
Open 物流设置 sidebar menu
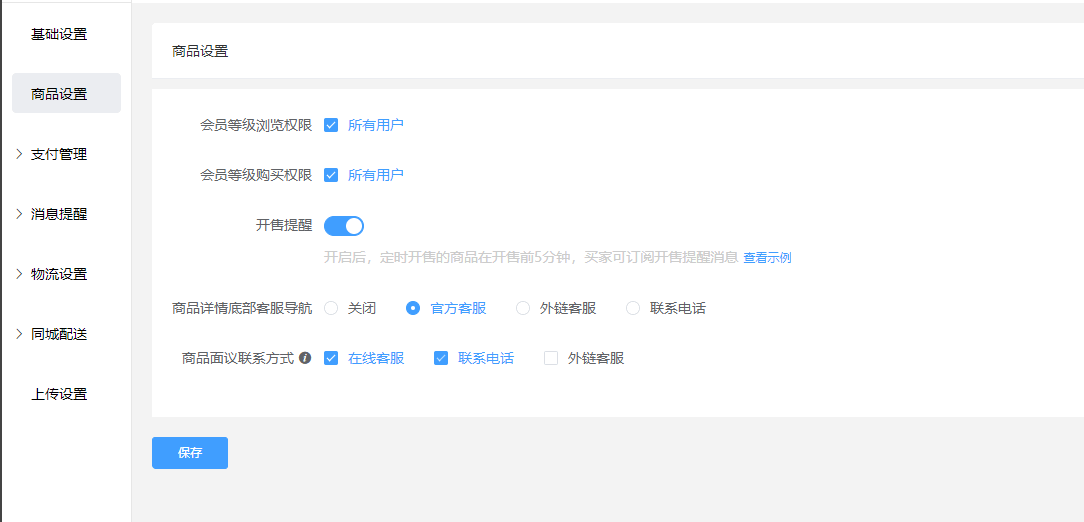click(59, 274)
